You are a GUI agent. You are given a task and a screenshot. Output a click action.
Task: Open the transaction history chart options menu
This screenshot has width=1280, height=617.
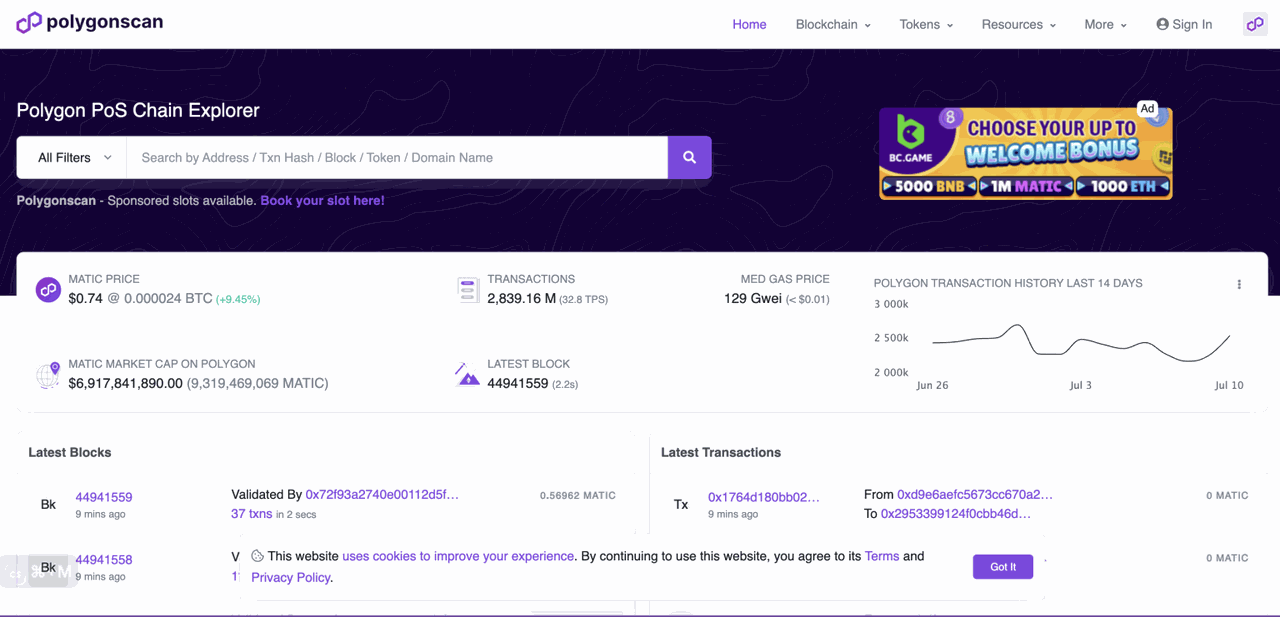point(1239,284)
